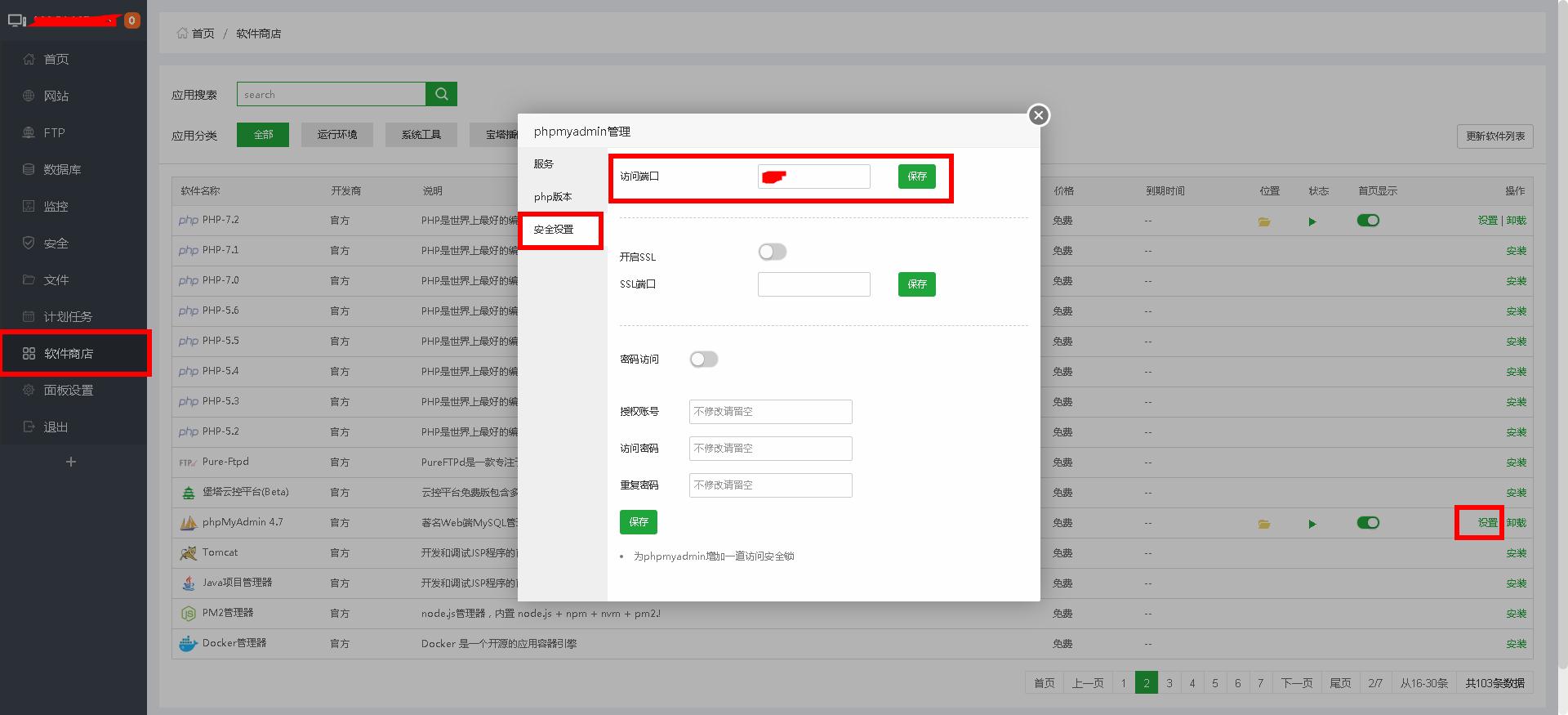Click the 重复密码 input field
Viewport: 1568px width, 715px height.
click(x=771, y=485)
